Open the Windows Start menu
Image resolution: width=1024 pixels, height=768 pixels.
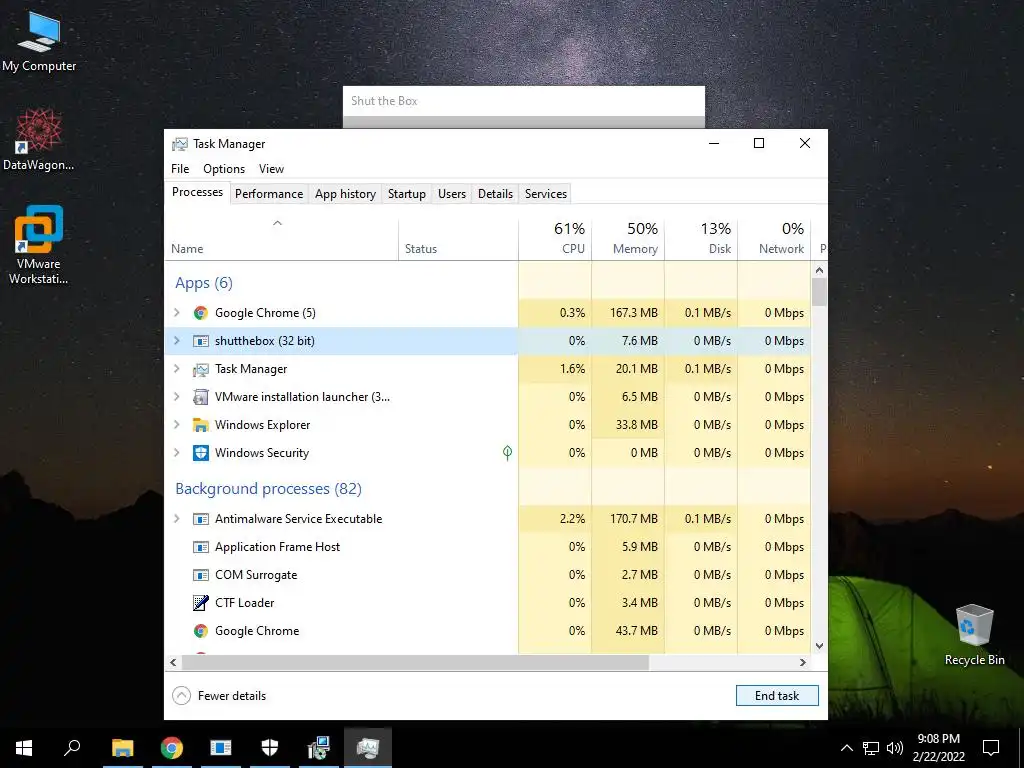tap(24, 748)
